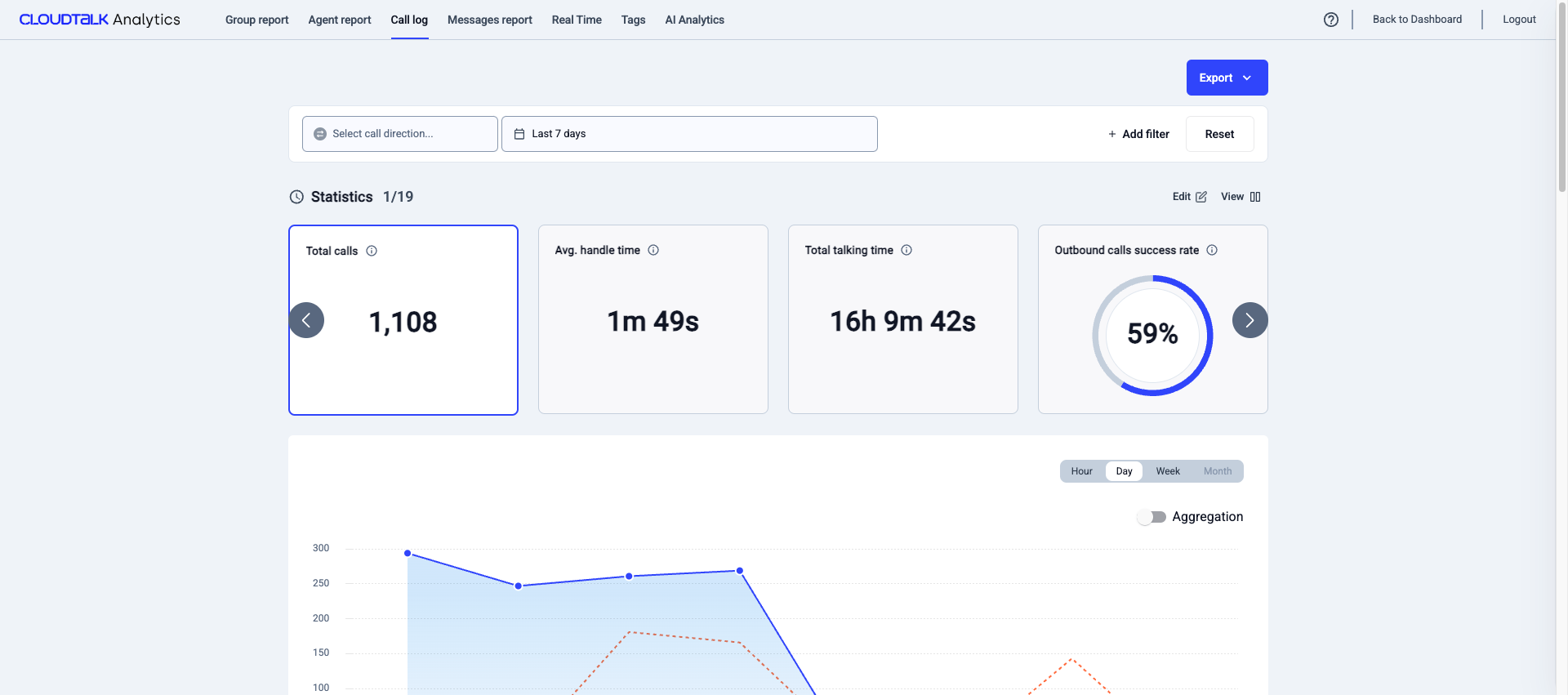This screenshot has width=1568, height=695.
Task: Toggle the Aggregation switch
Action: [x=1152, y=517]
